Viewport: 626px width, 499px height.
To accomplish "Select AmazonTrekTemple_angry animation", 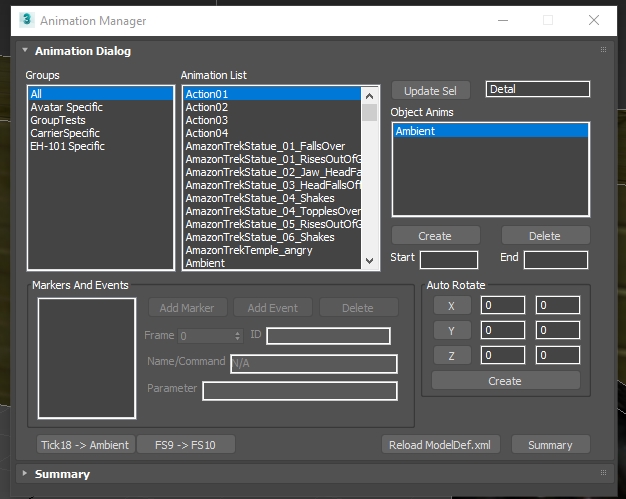I will 272,250.
